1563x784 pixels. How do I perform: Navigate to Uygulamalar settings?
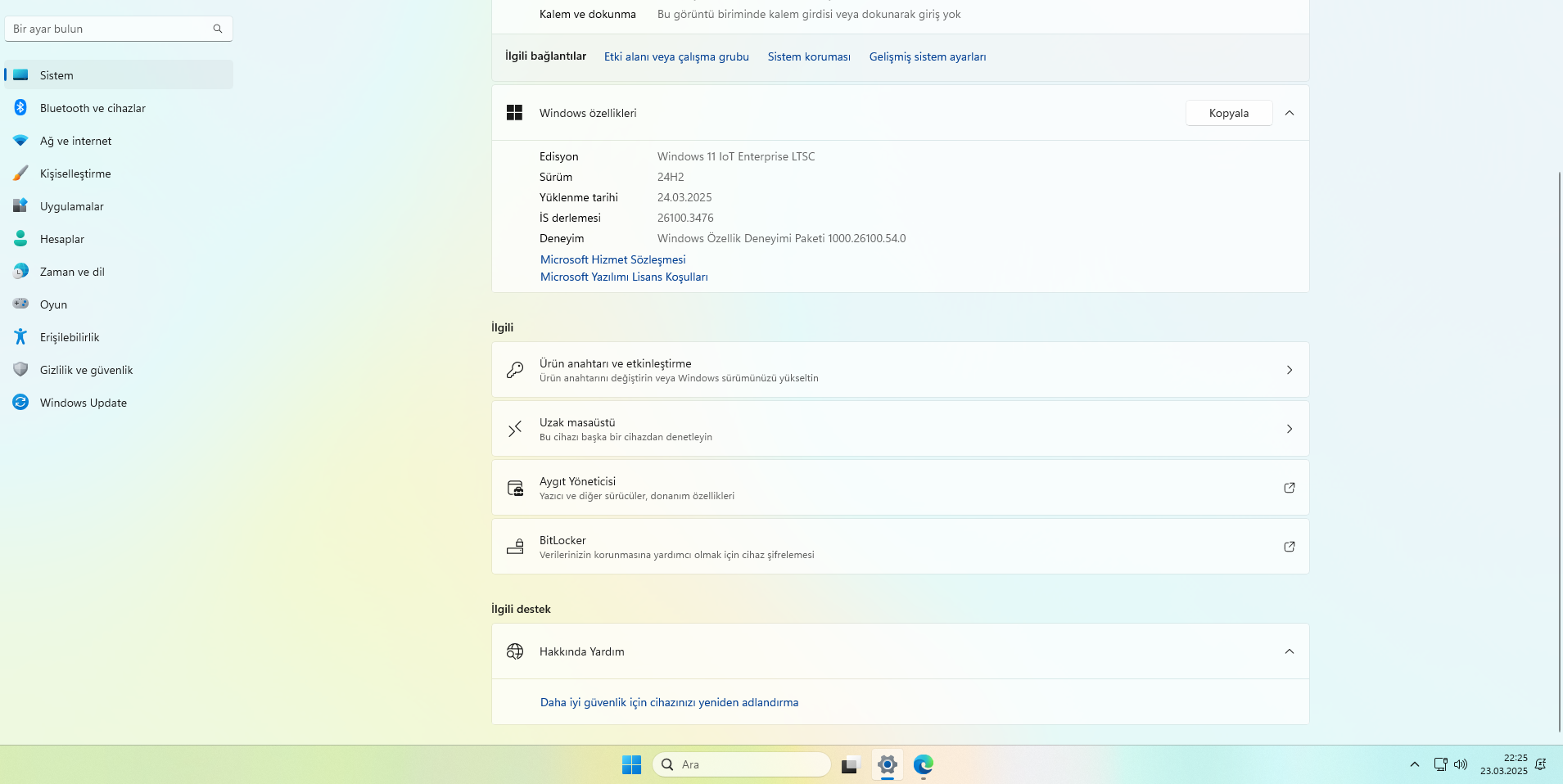pos(119,206)
